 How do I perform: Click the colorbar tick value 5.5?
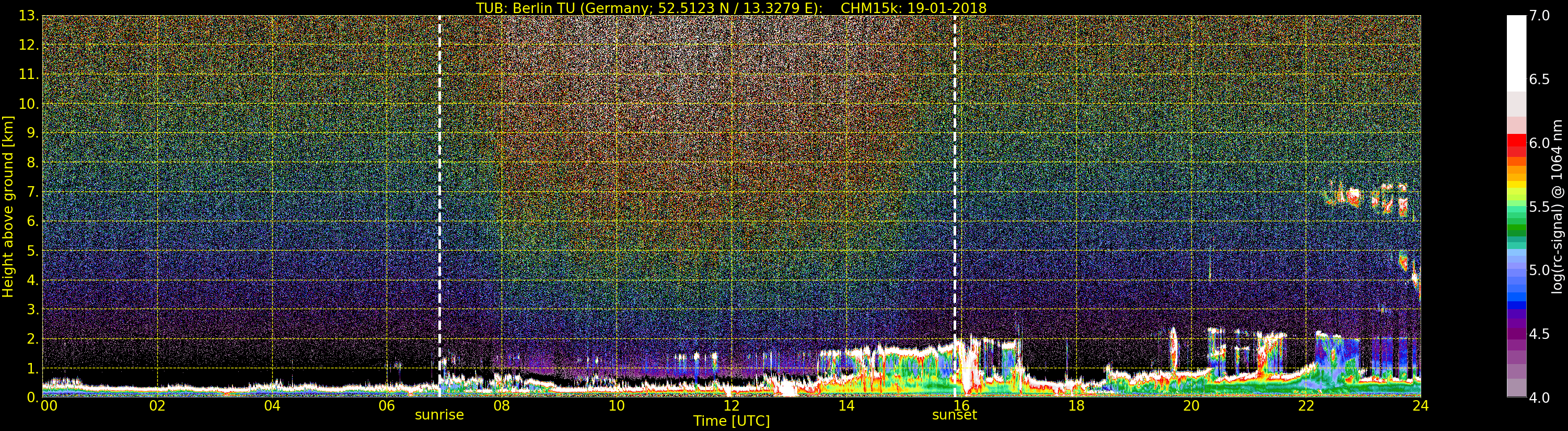coord(1539,207)
